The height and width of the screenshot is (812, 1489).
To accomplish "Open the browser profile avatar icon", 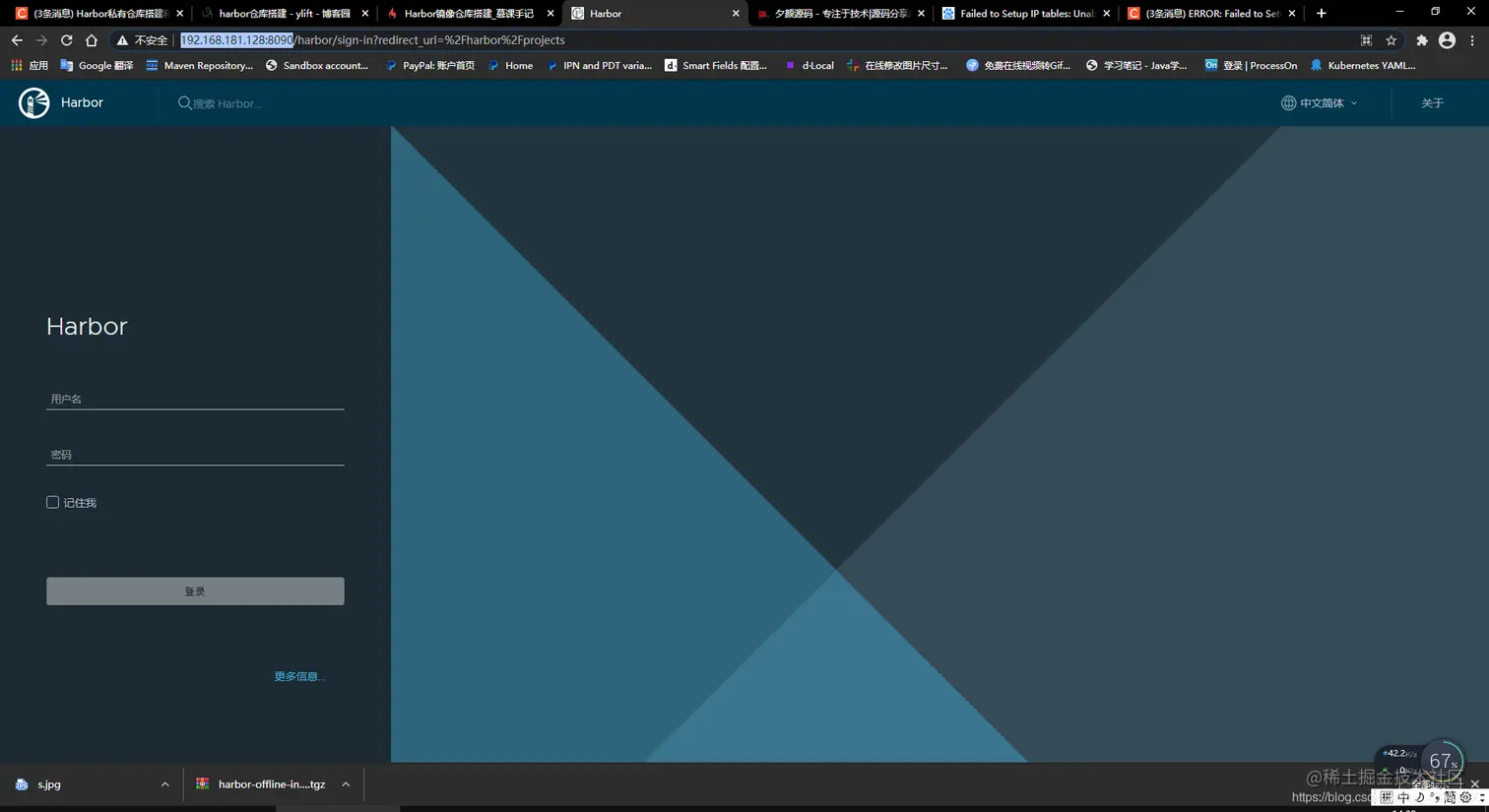I will click(x=1447, y=40).
